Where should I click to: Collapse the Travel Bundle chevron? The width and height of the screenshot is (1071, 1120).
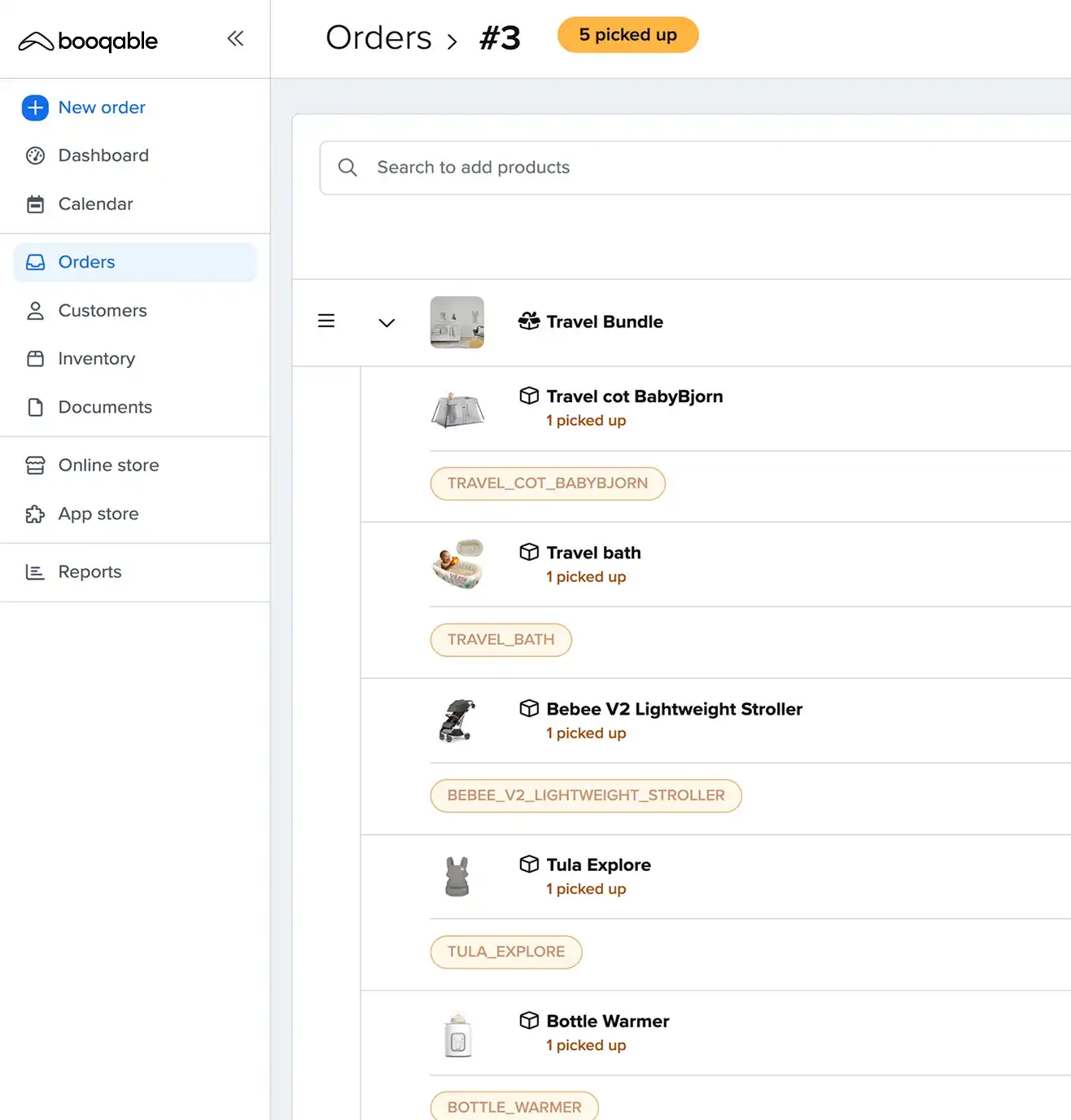pyautogui.click(x=387, y=322)
